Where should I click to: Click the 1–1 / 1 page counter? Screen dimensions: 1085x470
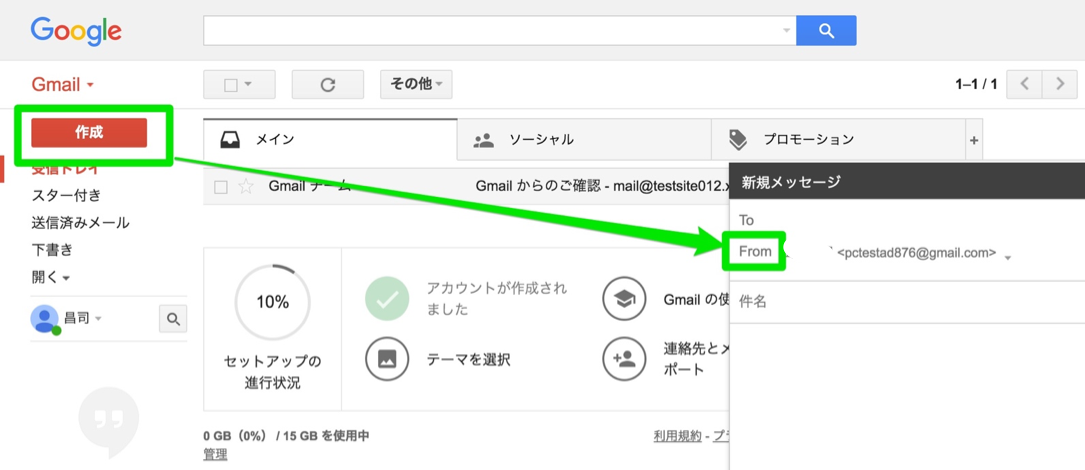[x=976, y=84]
